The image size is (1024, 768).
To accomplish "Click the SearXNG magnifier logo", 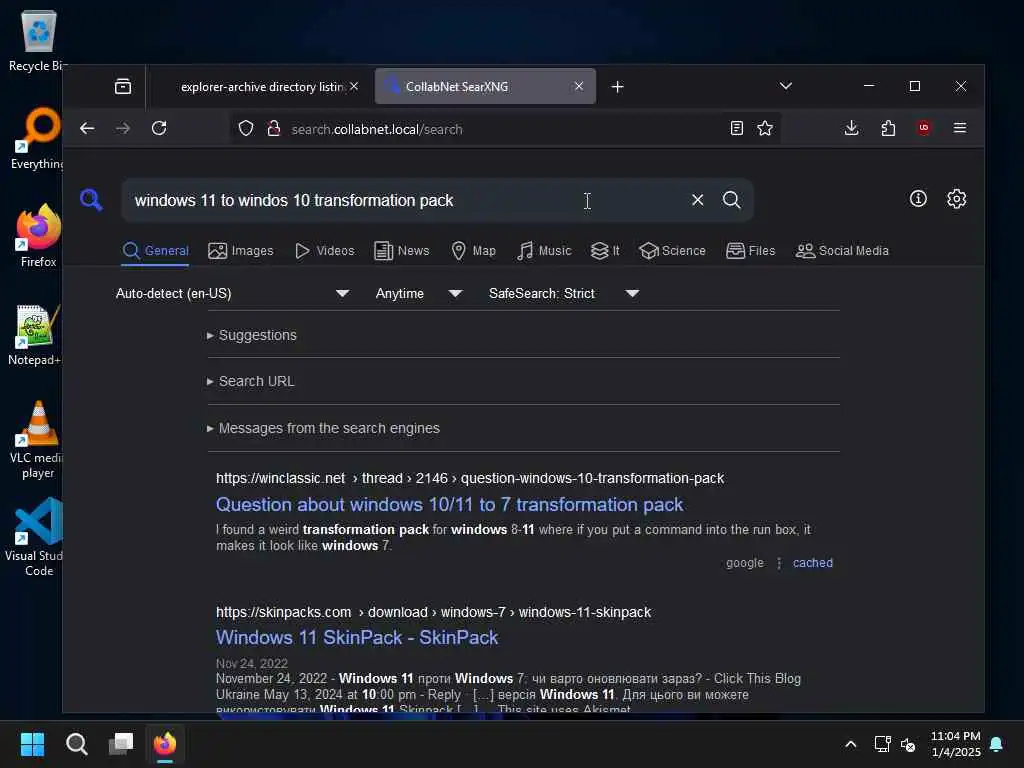I will (x=91, y=199).
